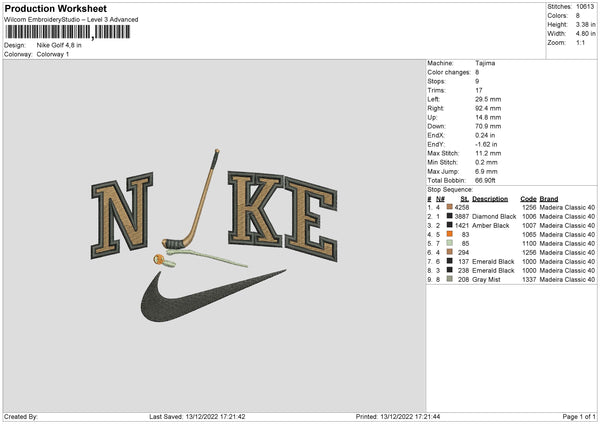The width and height of the screenshot is (600, 424).
Task: Click thread code '1007'
Action: (x=529, y=225)
